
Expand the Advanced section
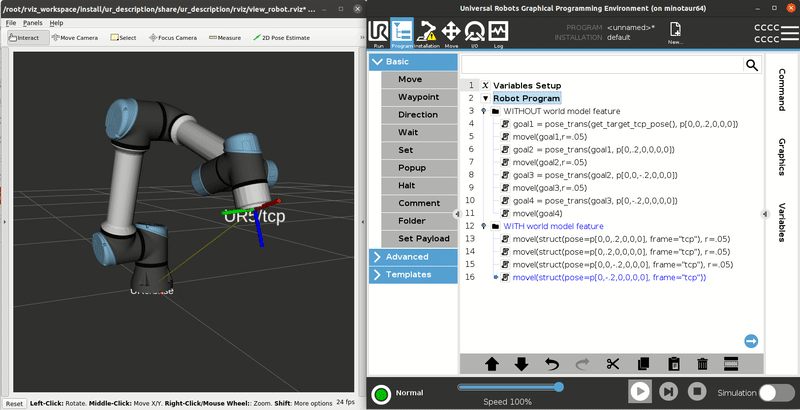point(411,257)
